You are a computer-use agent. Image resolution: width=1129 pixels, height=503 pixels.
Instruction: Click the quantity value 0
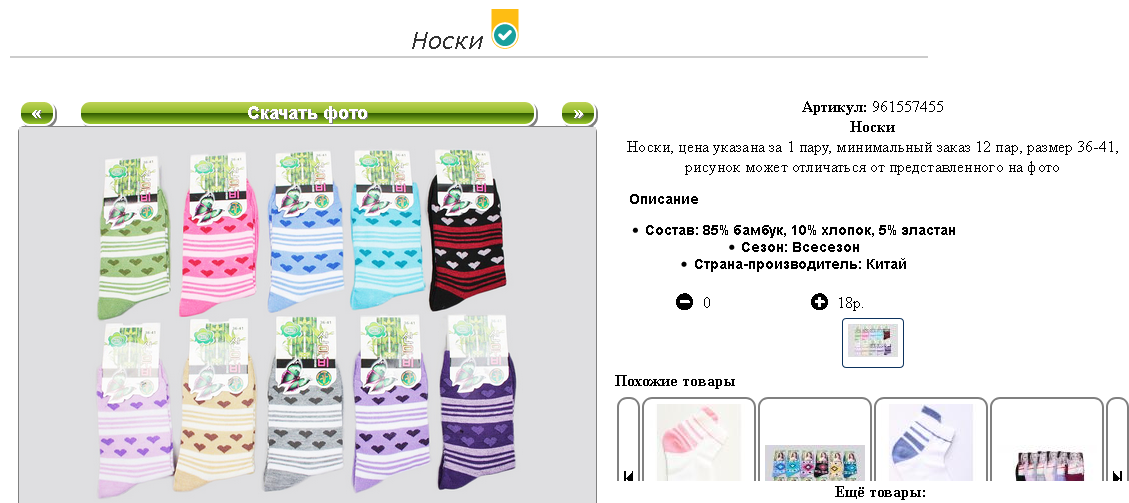(x=707, y=303)
